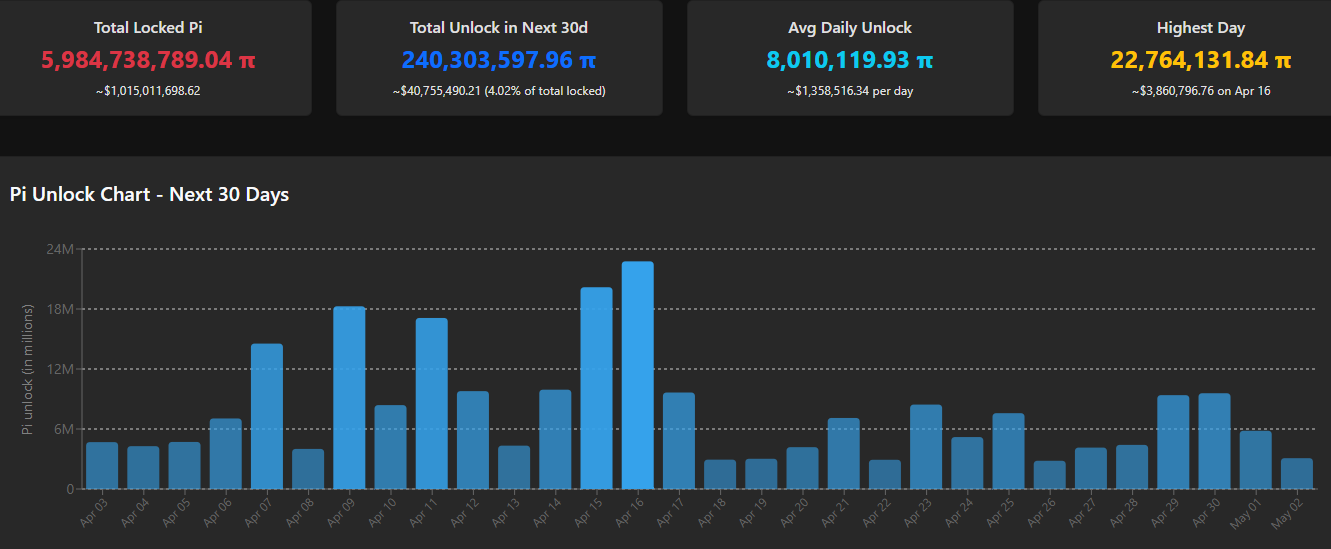This screenshot has height=549, width=1331.
Task: Select the Apr 11 unlock bar
Action: [432, 403]
